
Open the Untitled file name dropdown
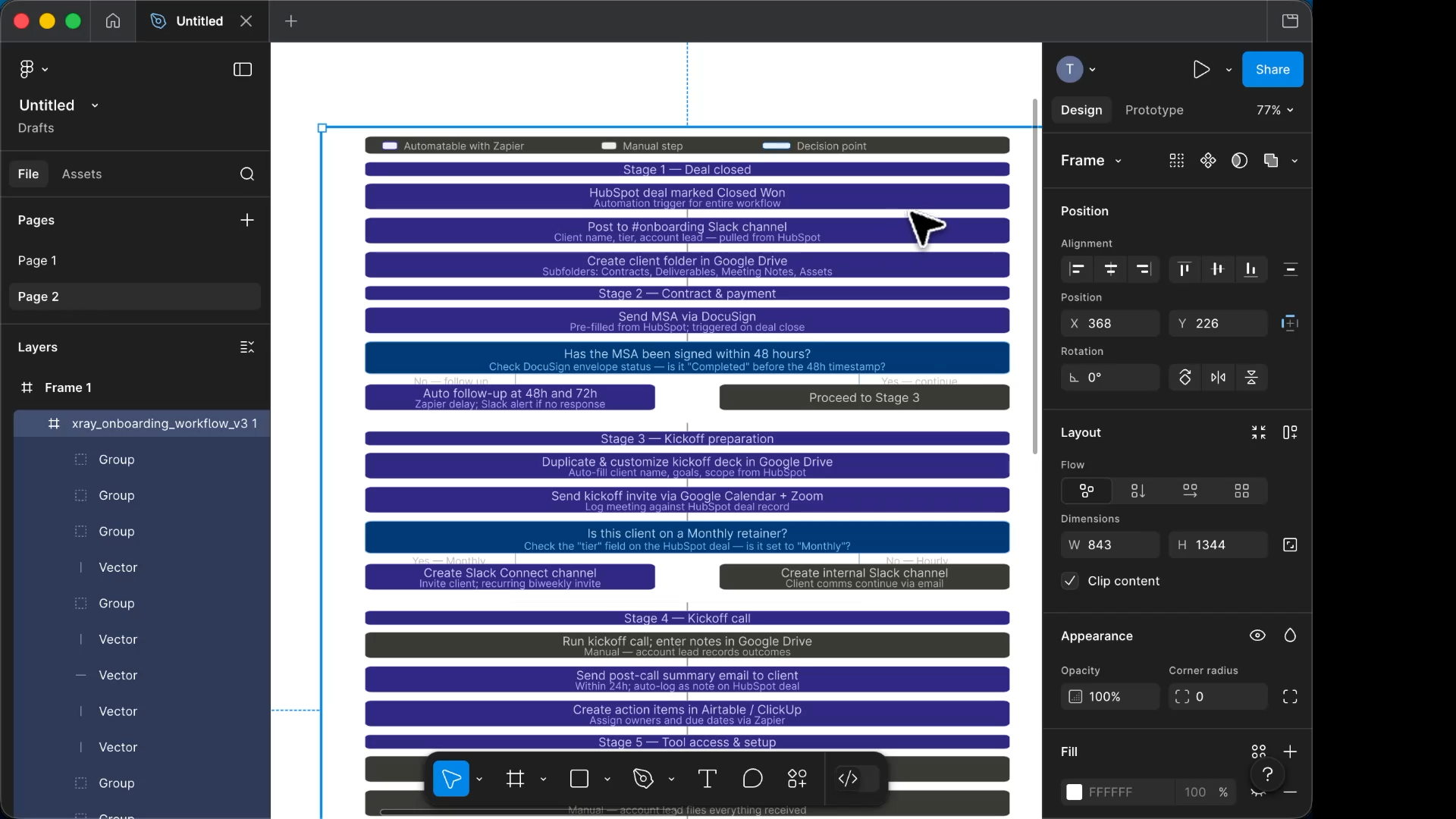click(x=94, y=105)
